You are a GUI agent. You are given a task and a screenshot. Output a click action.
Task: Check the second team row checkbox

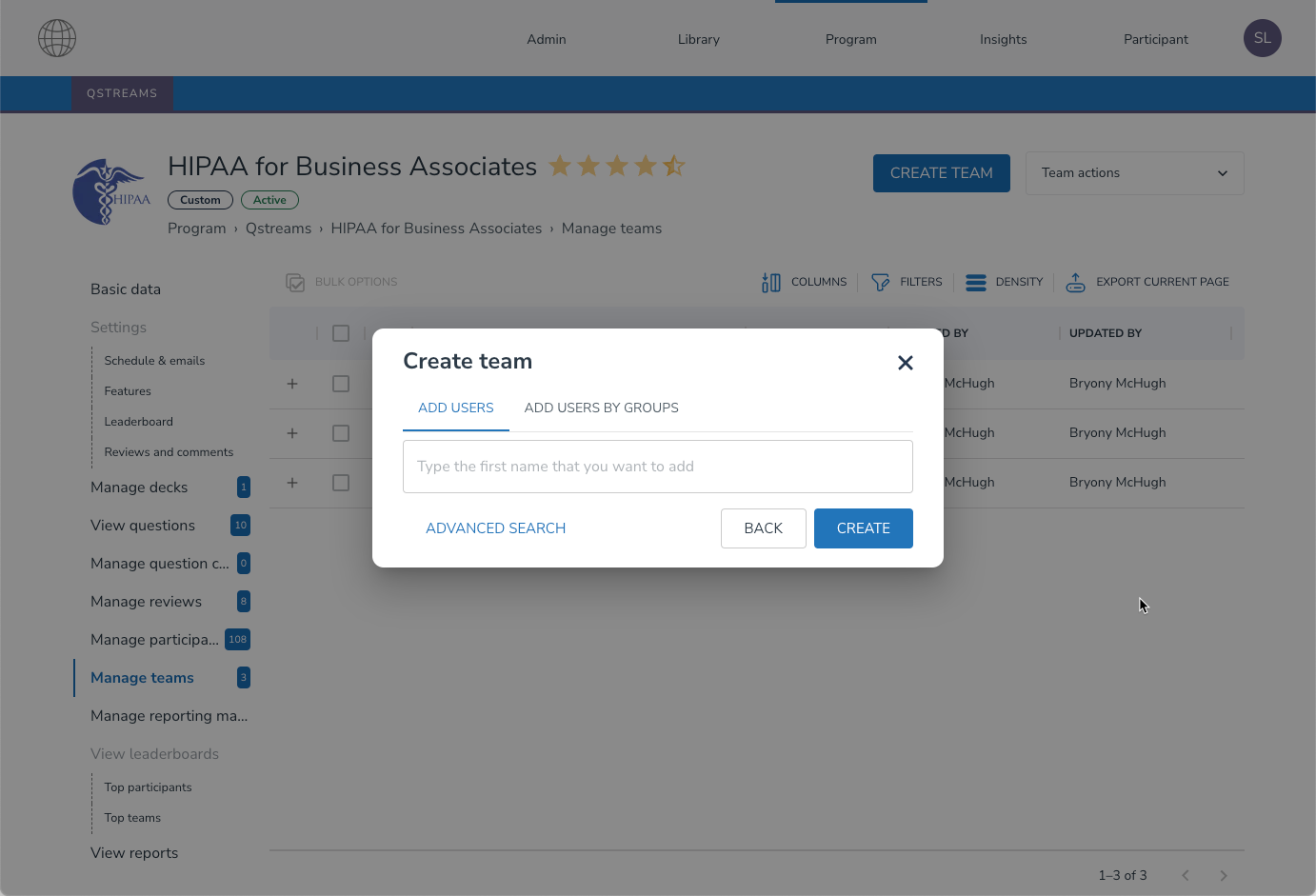point(341,433)
